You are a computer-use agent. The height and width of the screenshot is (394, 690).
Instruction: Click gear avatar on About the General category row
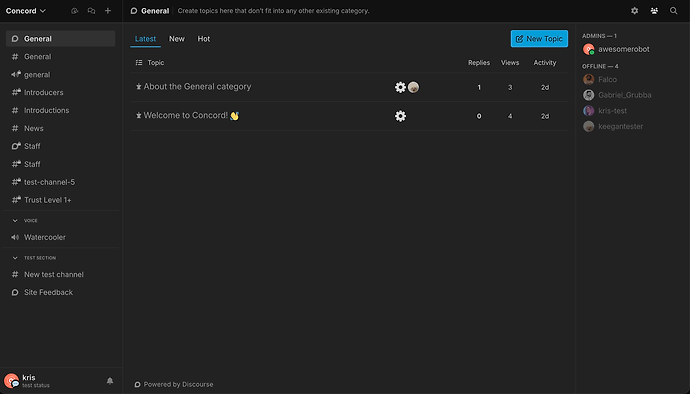coord(400,87)
